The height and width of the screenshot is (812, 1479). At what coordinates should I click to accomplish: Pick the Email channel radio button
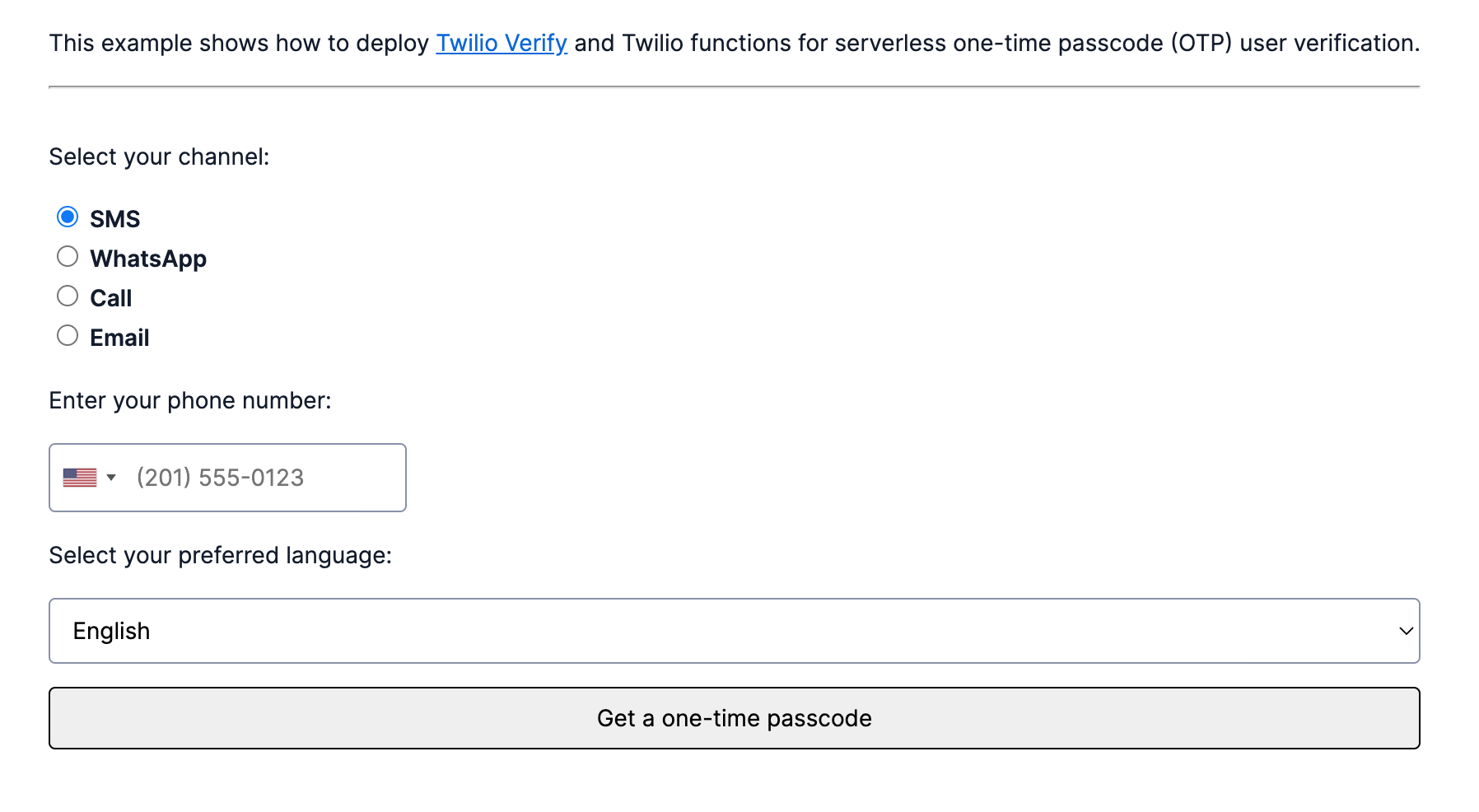[68, 336]
